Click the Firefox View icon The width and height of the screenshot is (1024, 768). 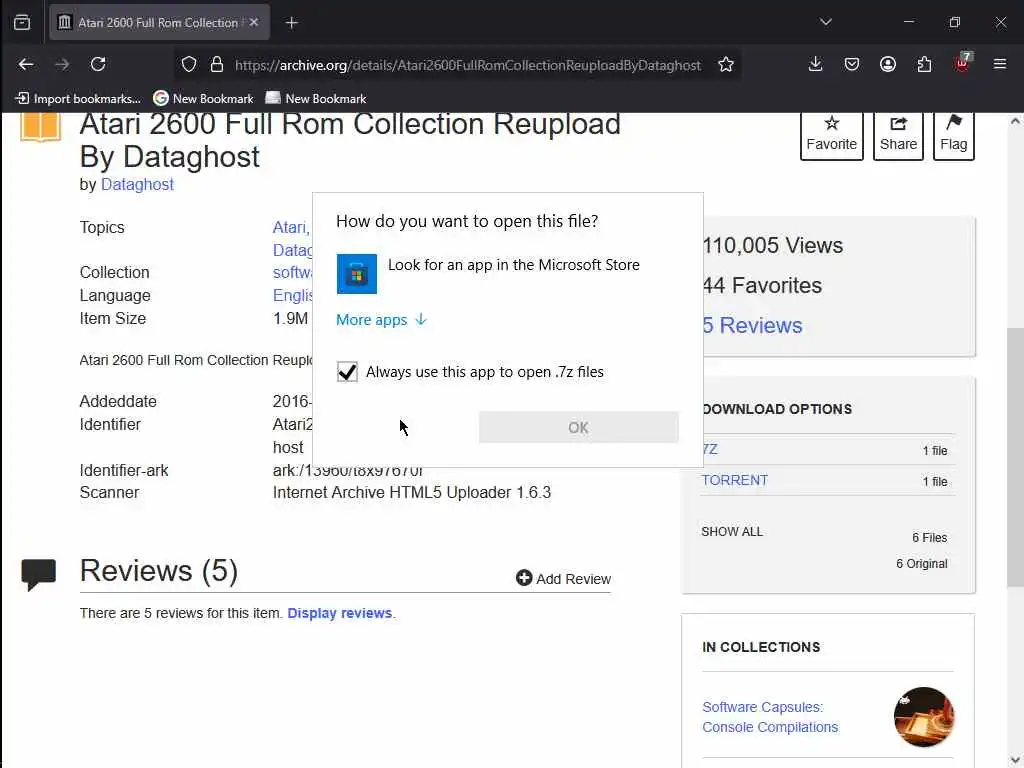[22, 22]
